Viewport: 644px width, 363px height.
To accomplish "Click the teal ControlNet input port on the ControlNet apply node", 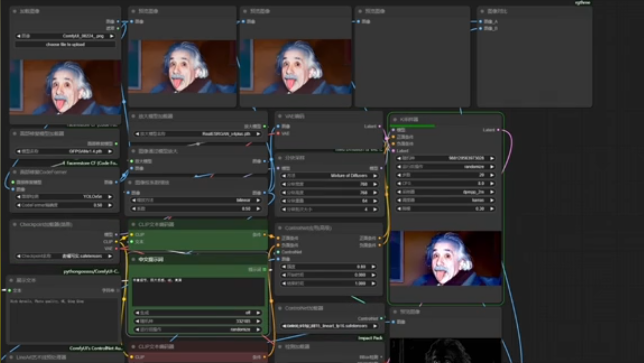I will tap(278, 252).
